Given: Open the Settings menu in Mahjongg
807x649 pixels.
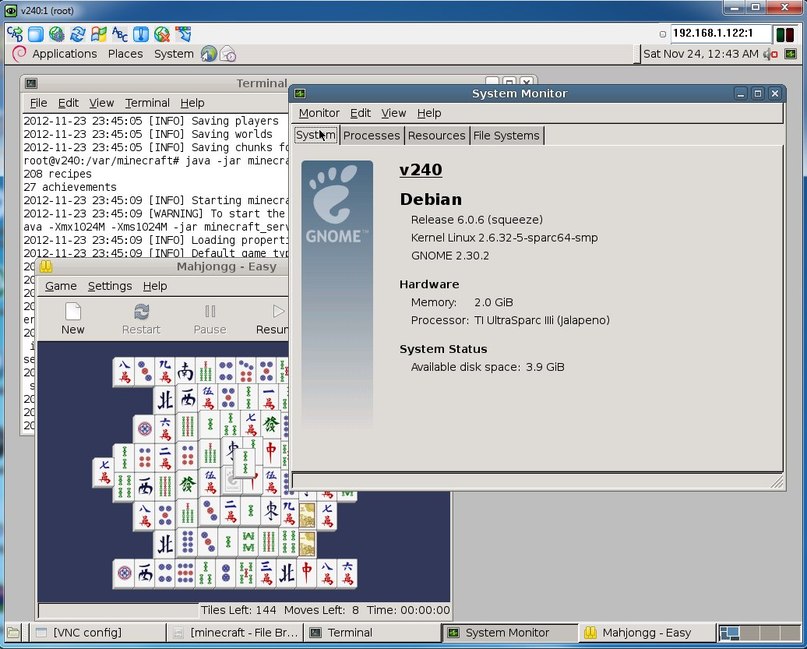Looking at the screenshot, I should tap(110, 286).
